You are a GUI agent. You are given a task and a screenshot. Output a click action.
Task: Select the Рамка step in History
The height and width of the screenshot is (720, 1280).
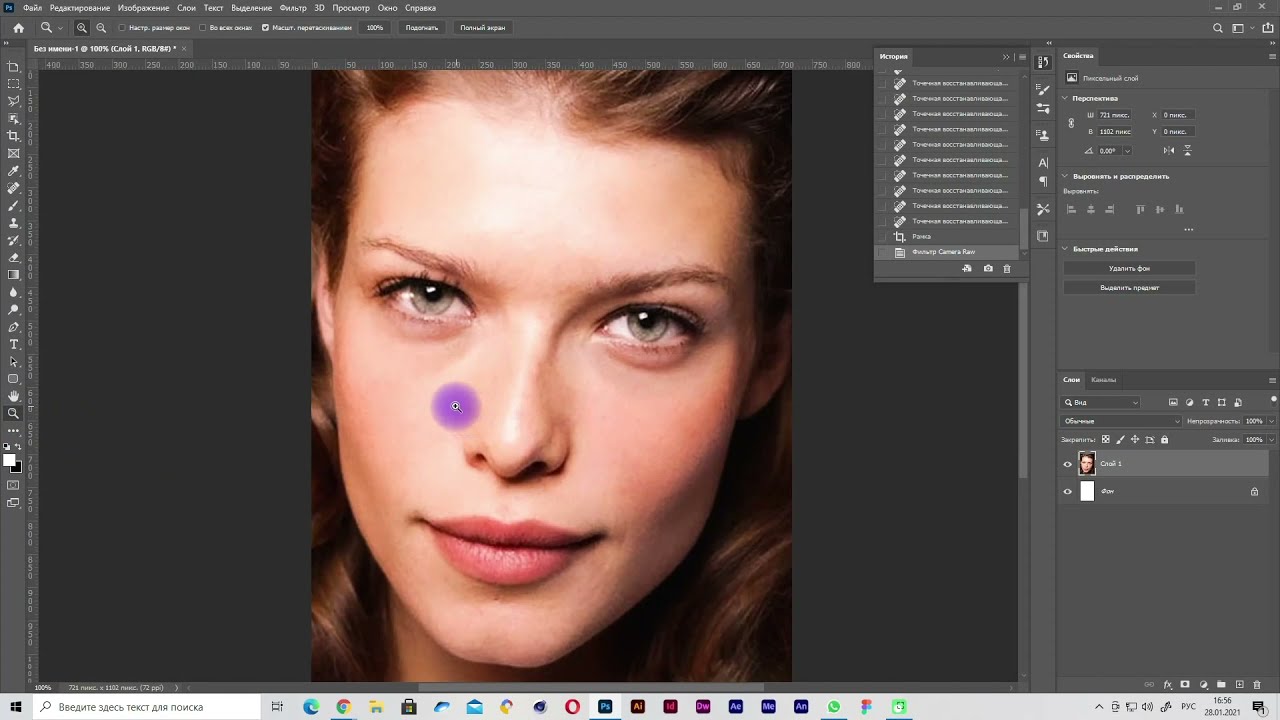click(921, 237)
